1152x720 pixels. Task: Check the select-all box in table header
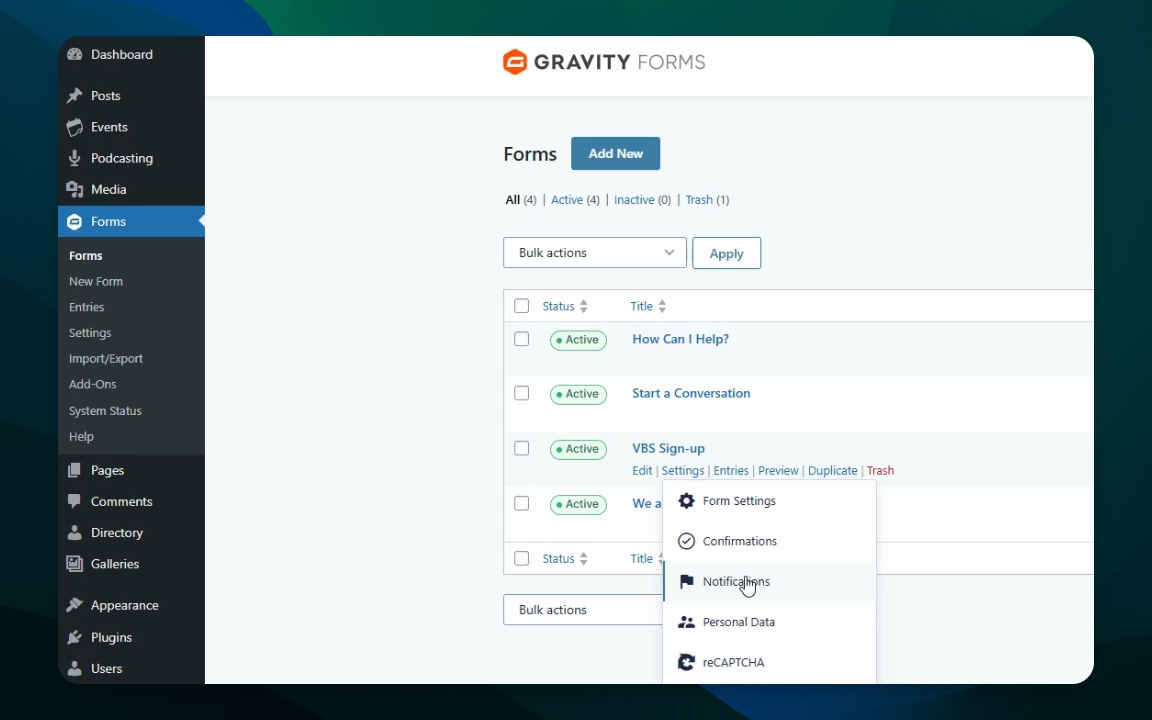click(x=522, y=306)
